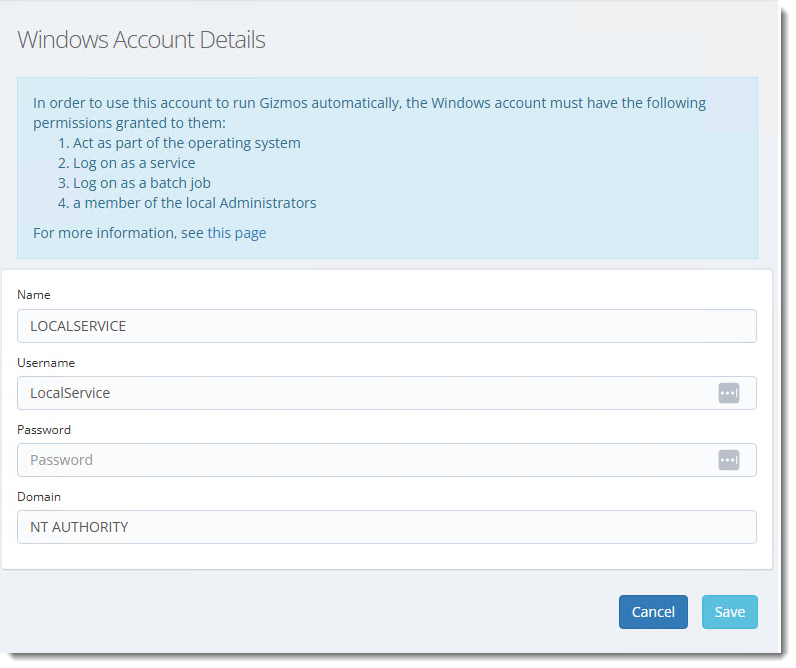Select 'a member of the local Administrators' item

tap(187, 203)
